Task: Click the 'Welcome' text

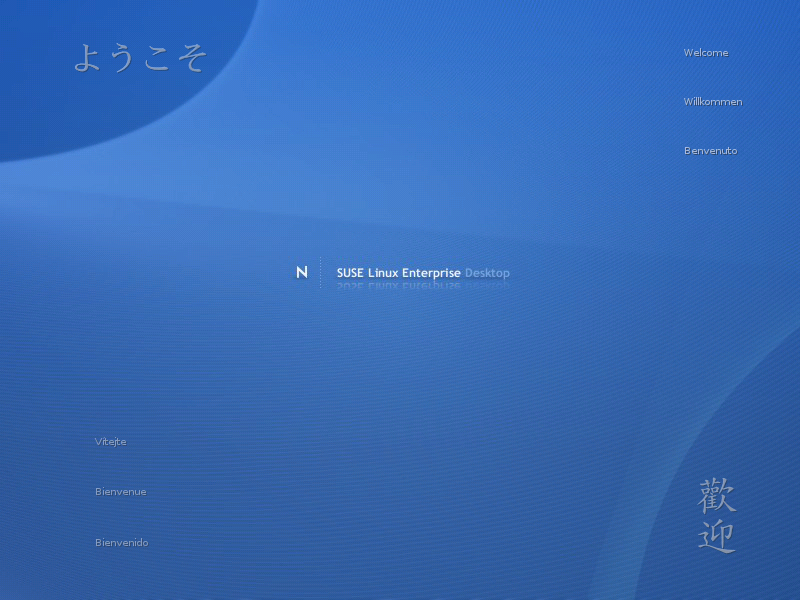Action: (706, 53)
